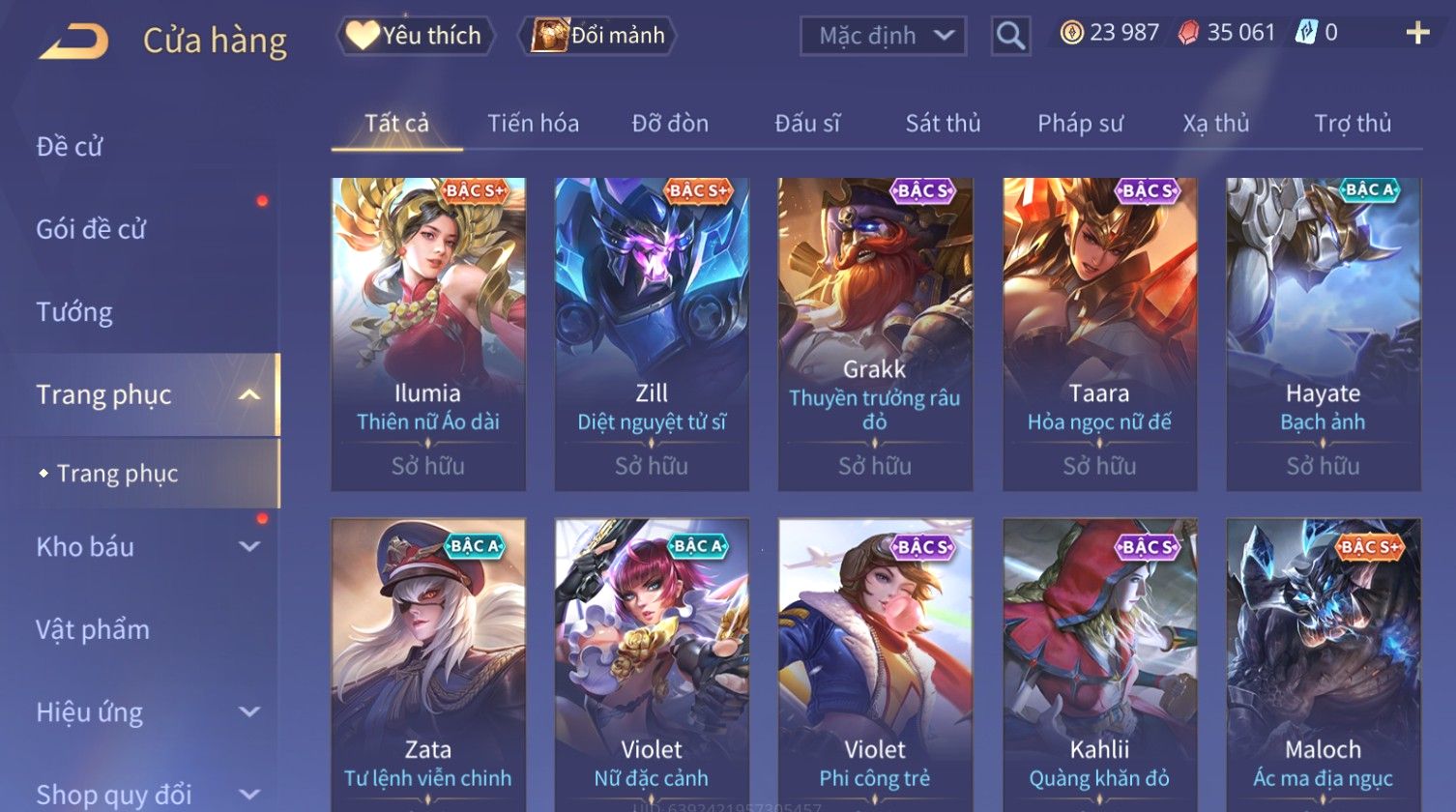Click the golden back arrow icon
This screenshot has height=812, width=1456.
[x=73, y=41]
